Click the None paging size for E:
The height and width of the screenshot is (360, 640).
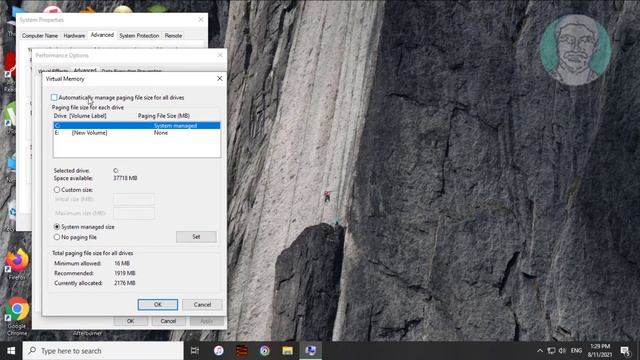161,133
